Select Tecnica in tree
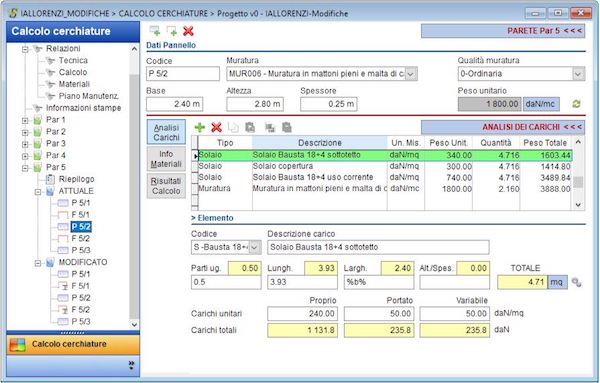The height and width of the screenshot is (383, 600). click(73, 60)
